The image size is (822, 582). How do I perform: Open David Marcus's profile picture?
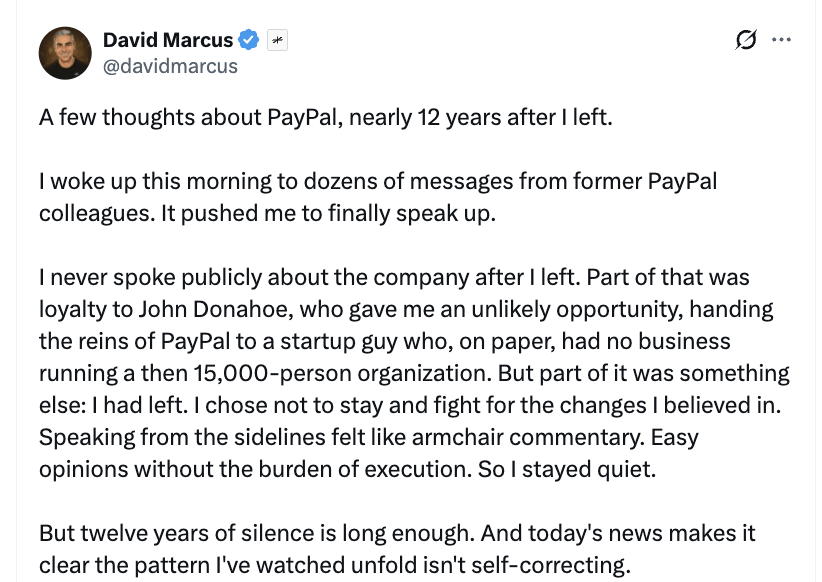pyautogui.click(x=65, y=53)
